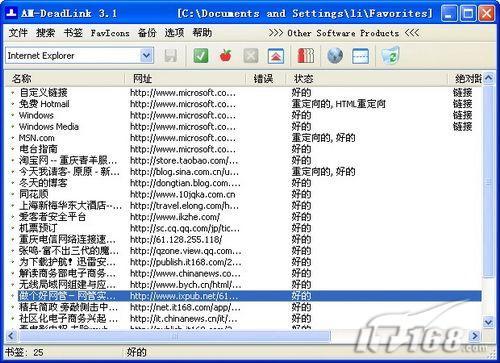
Task: Open the Internet Explorer browser dropdown
Action: tap(146, 55)
